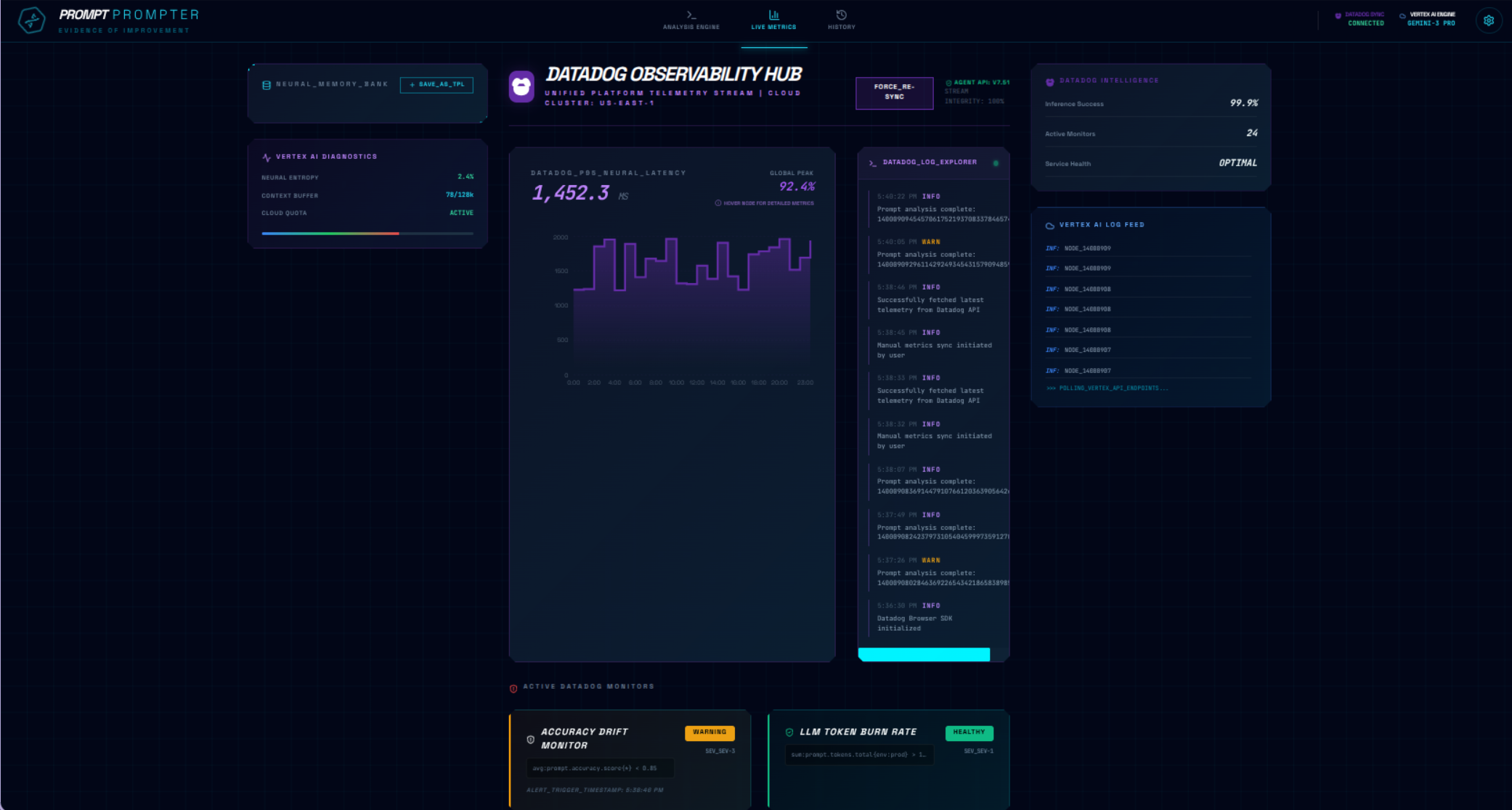Viewport: 1512px width, 810px height.
Task: Click the cyan log explorer scrollbar
Action: tap(924, 655)
